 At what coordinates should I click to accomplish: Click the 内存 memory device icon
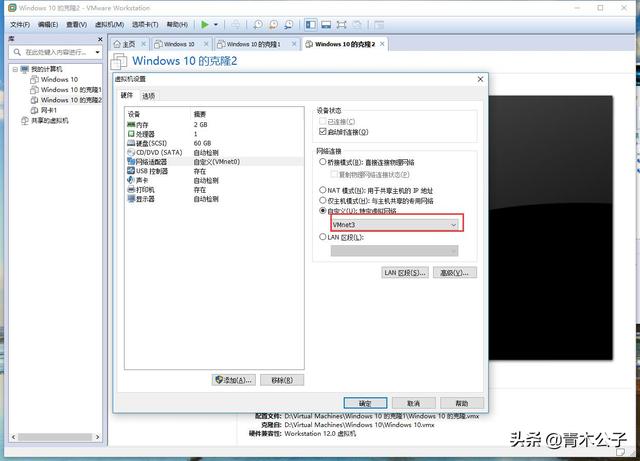click(131, 125)
